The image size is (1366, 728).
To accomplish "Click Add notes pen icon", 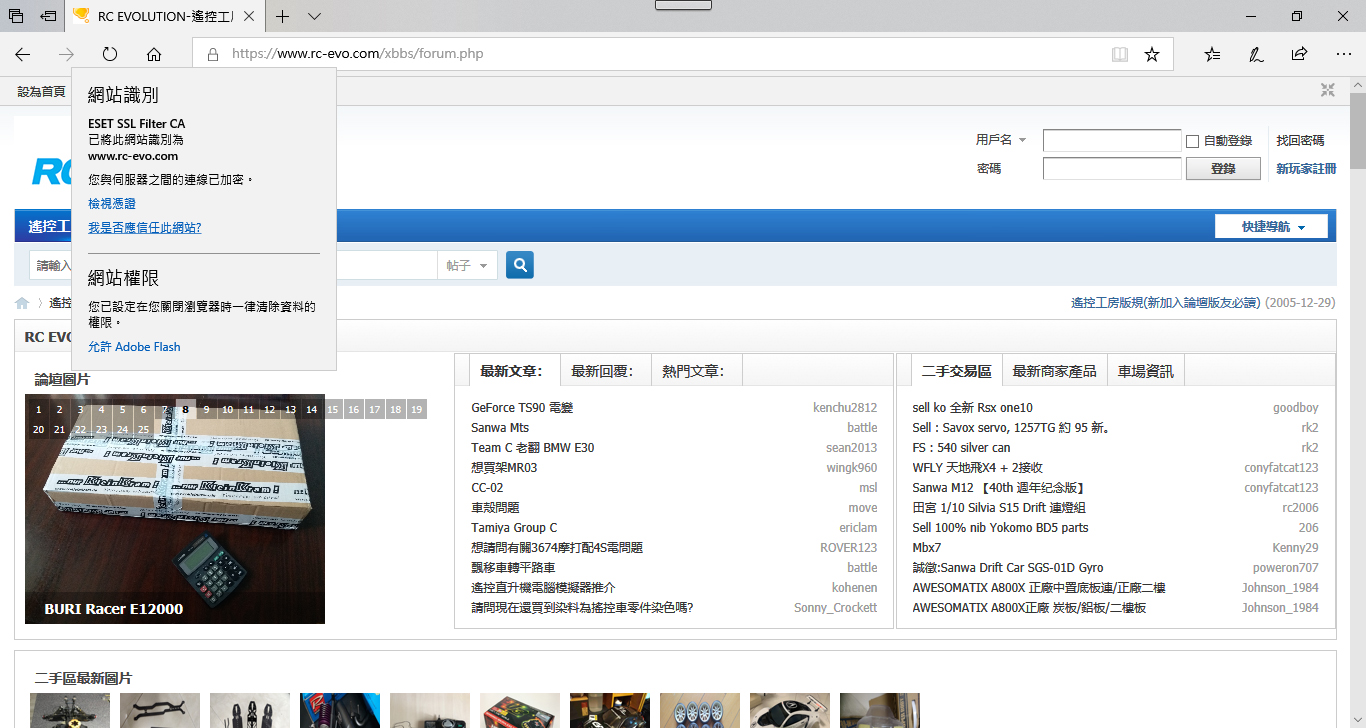I will coord(1256,54).
